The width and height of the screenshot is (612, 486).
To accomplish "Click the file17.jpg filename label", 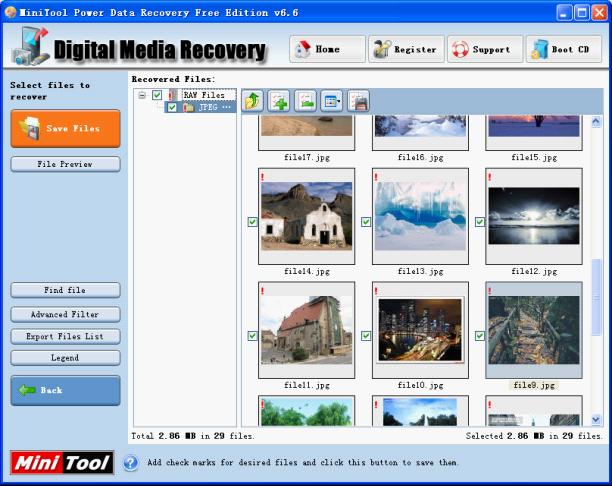I will coord(307,157).
